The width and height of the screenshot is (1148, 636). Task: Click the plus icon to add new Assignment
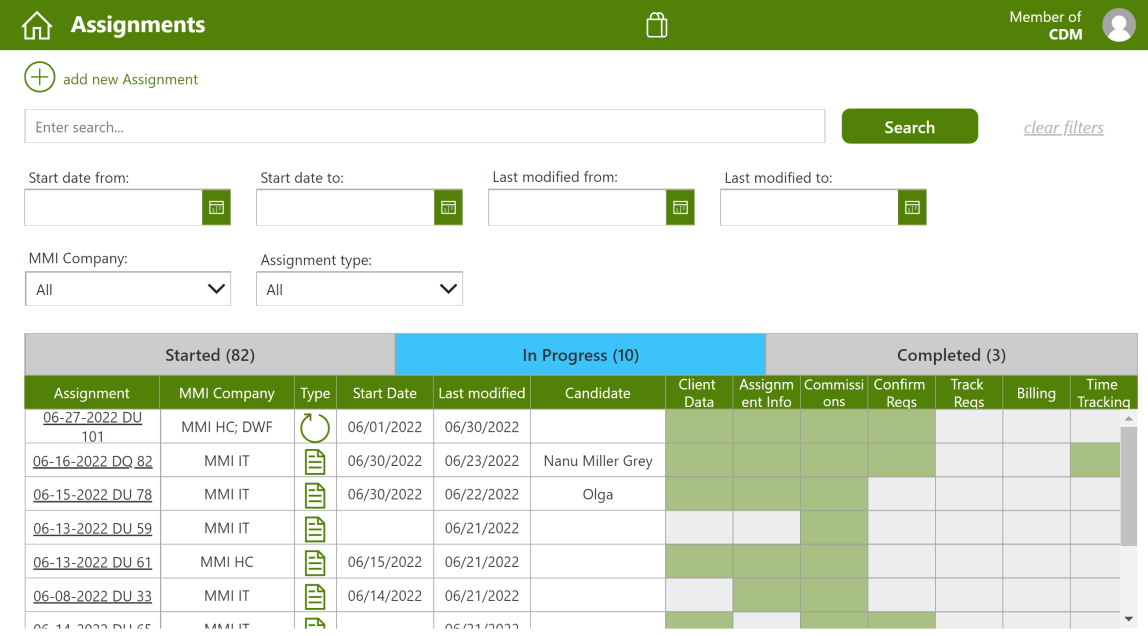[x=39, y=77]
